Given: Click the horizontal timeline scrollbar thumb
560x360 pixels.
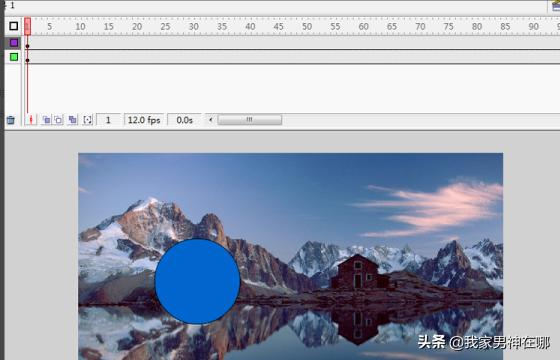Looking at the screenshot, I should pyautogui.click(x=250, y=120).
